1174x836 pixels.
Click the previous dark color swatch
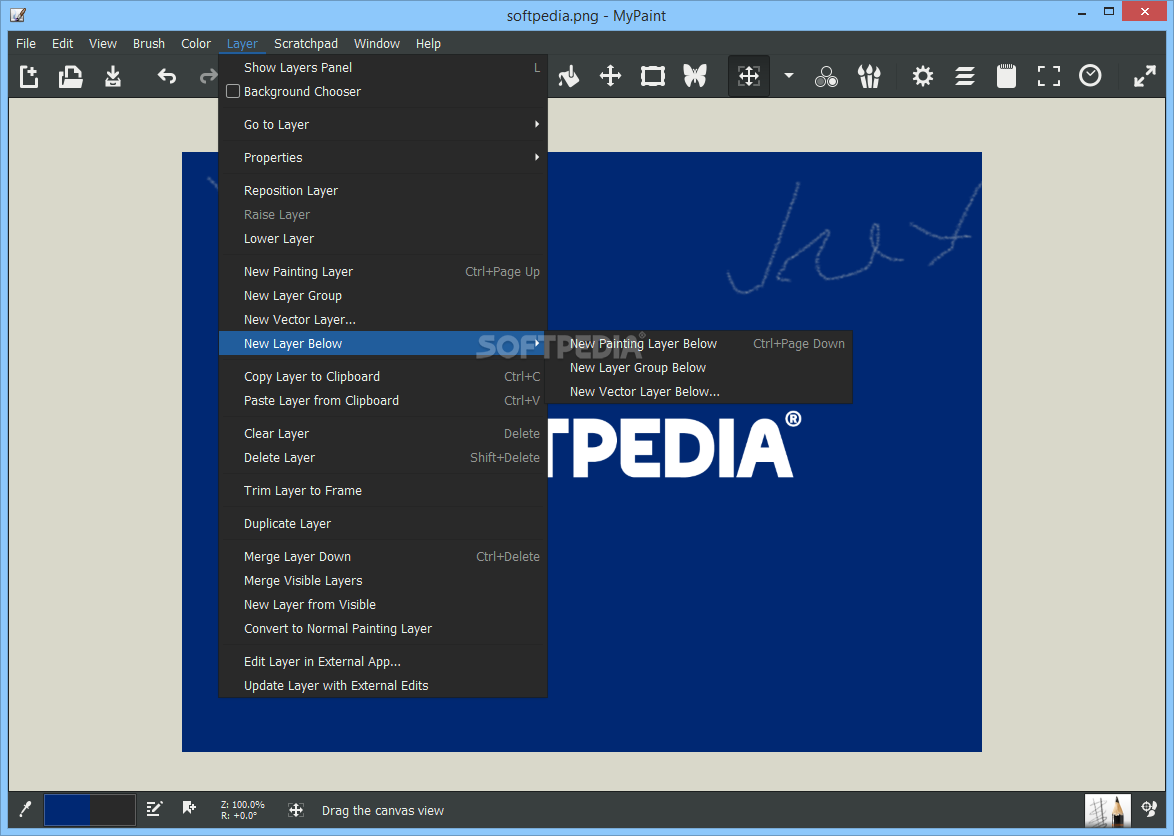tap(112, 810)
